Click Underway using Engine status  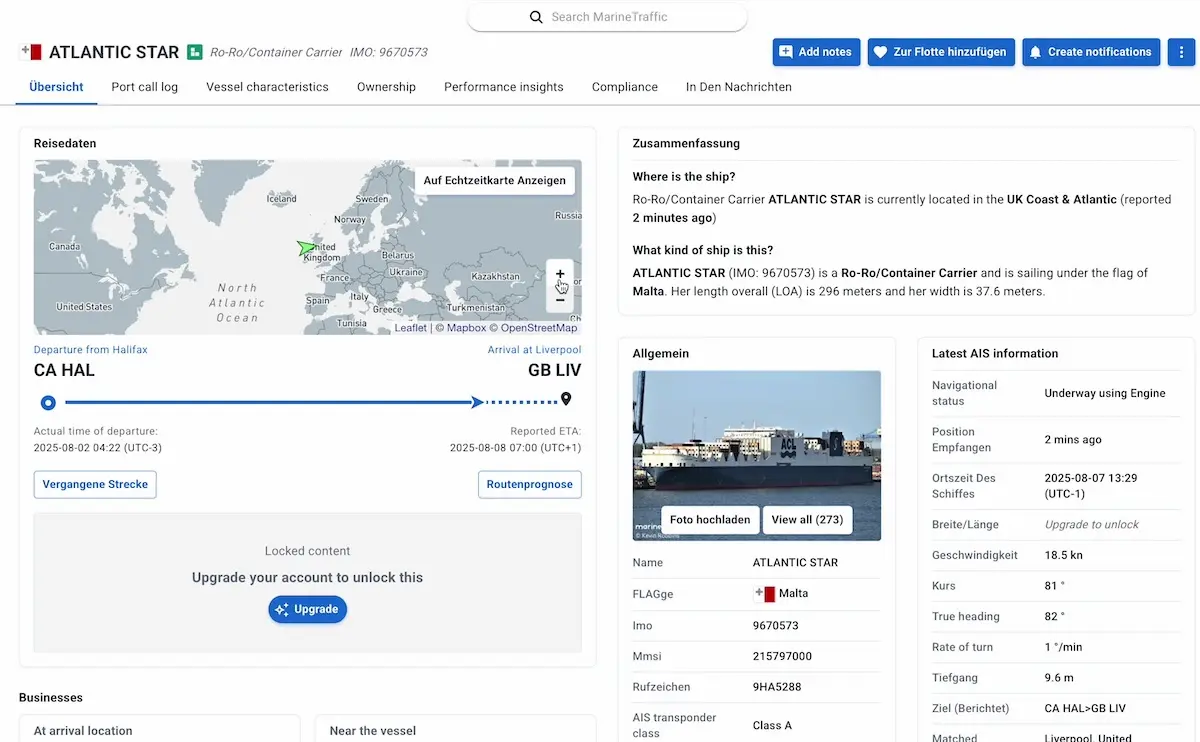coord(1105,393)
